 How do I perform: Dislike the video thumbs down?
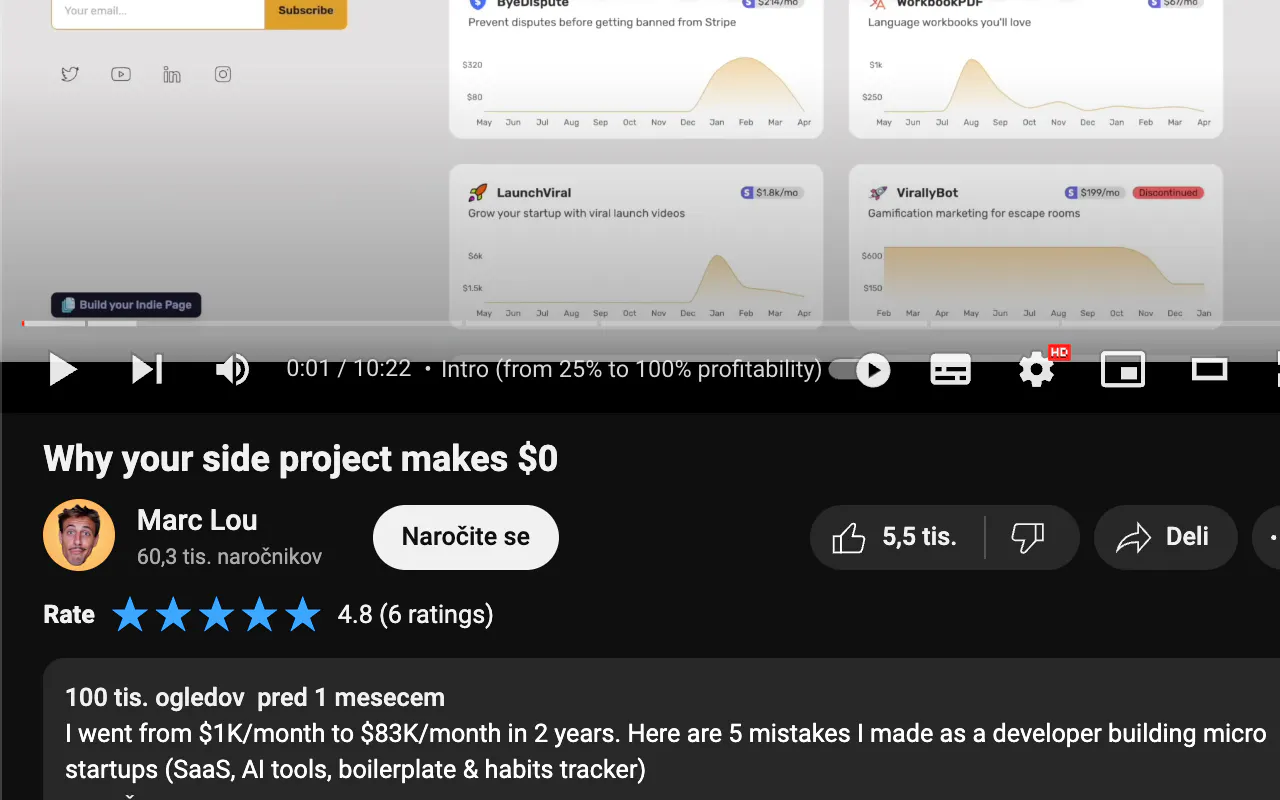tap(1029, 537)
